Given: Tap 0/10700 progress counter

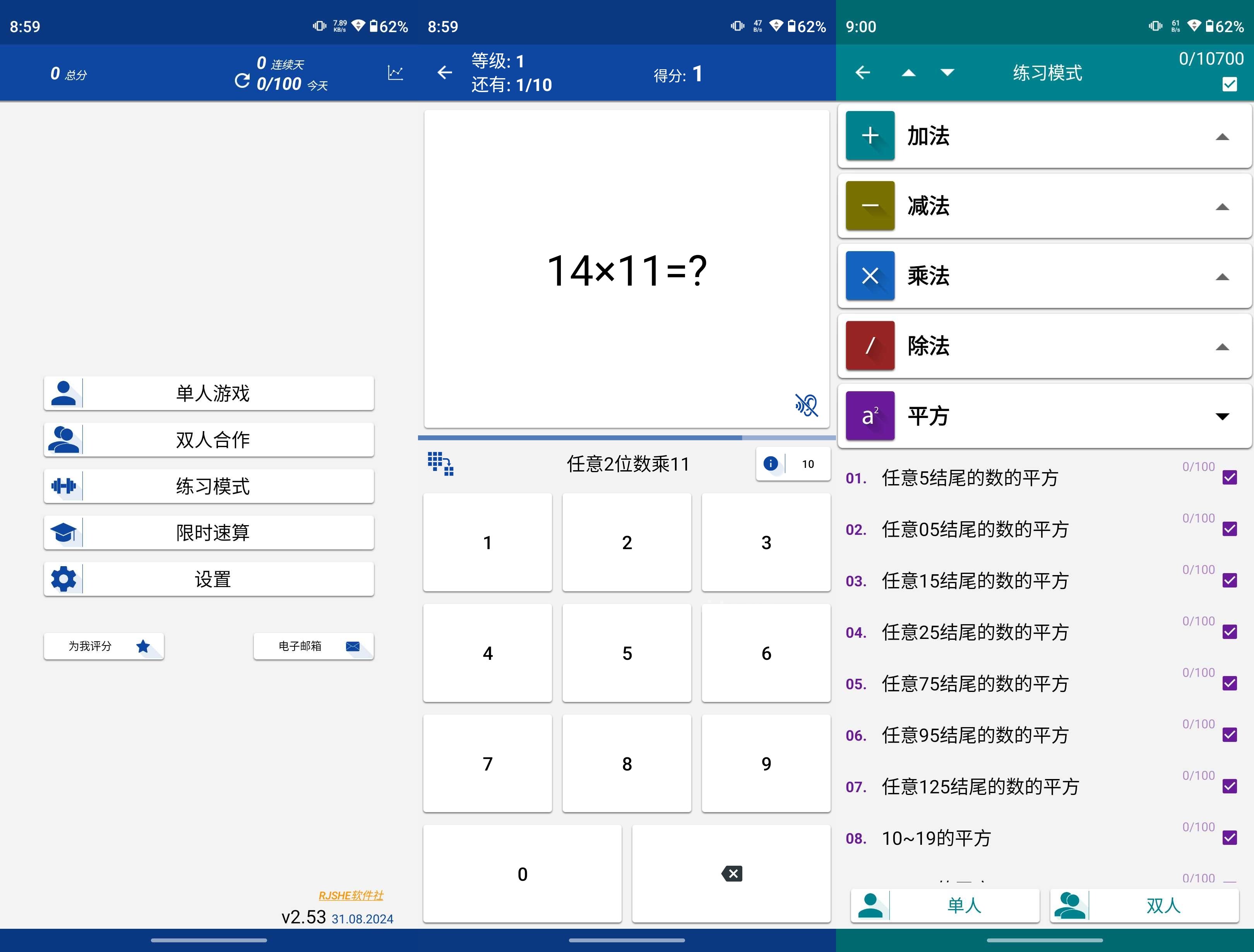Looking at the screenshot, I should pyautogui.click(x=1211, y=58).
